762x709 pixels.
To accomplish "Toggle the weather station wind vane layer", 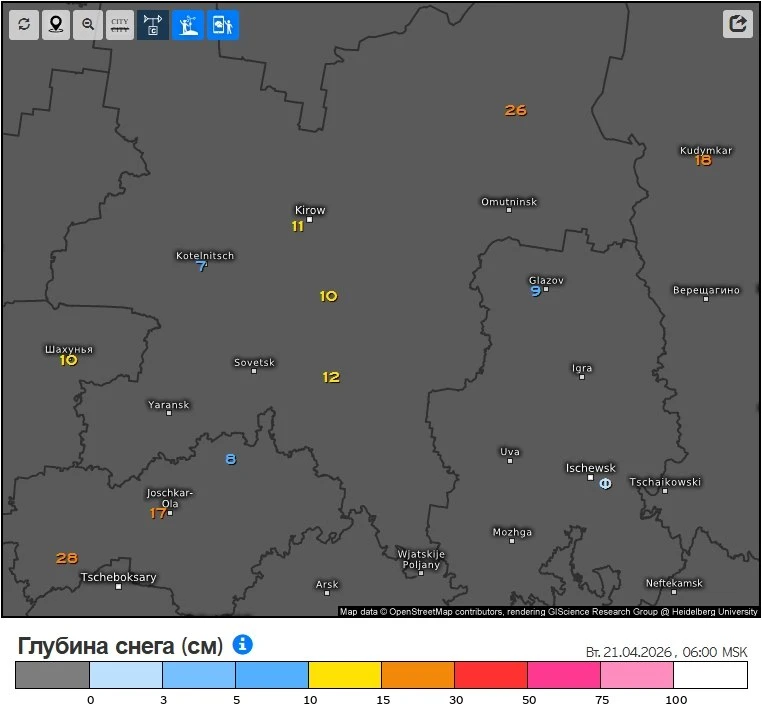I will 153,24.
